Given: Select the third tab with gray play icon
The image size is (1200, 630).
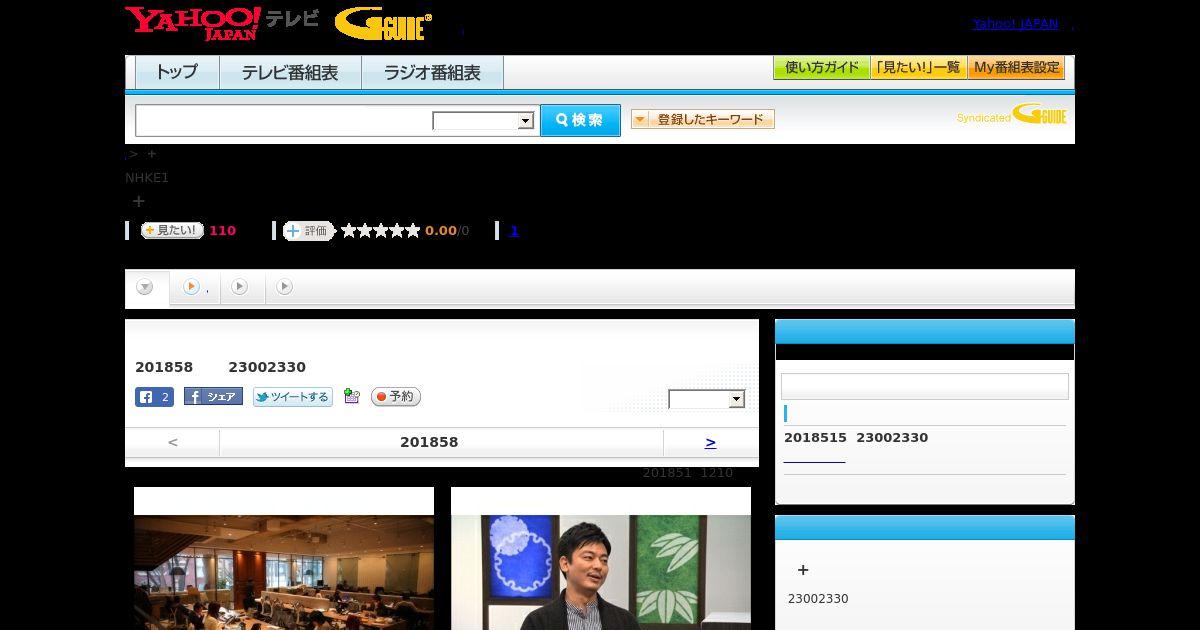Looking at the screenshot, I should click(x=240, y=288).
